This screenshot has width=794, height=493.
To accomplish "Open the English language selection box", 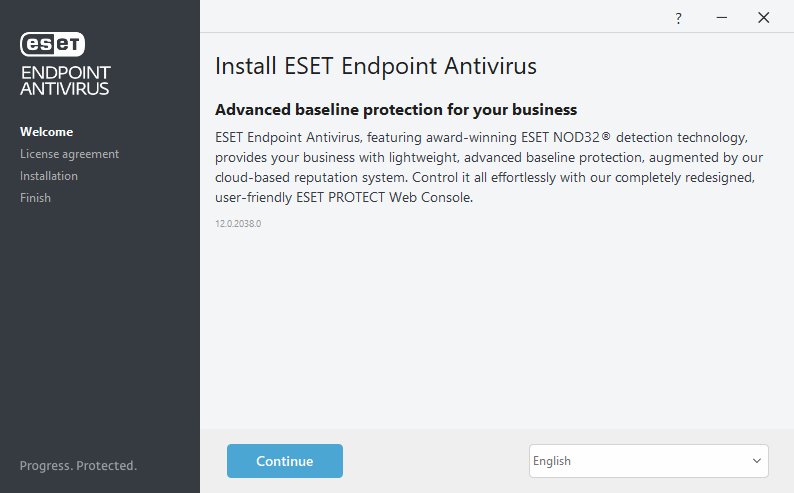I will 640,461.
